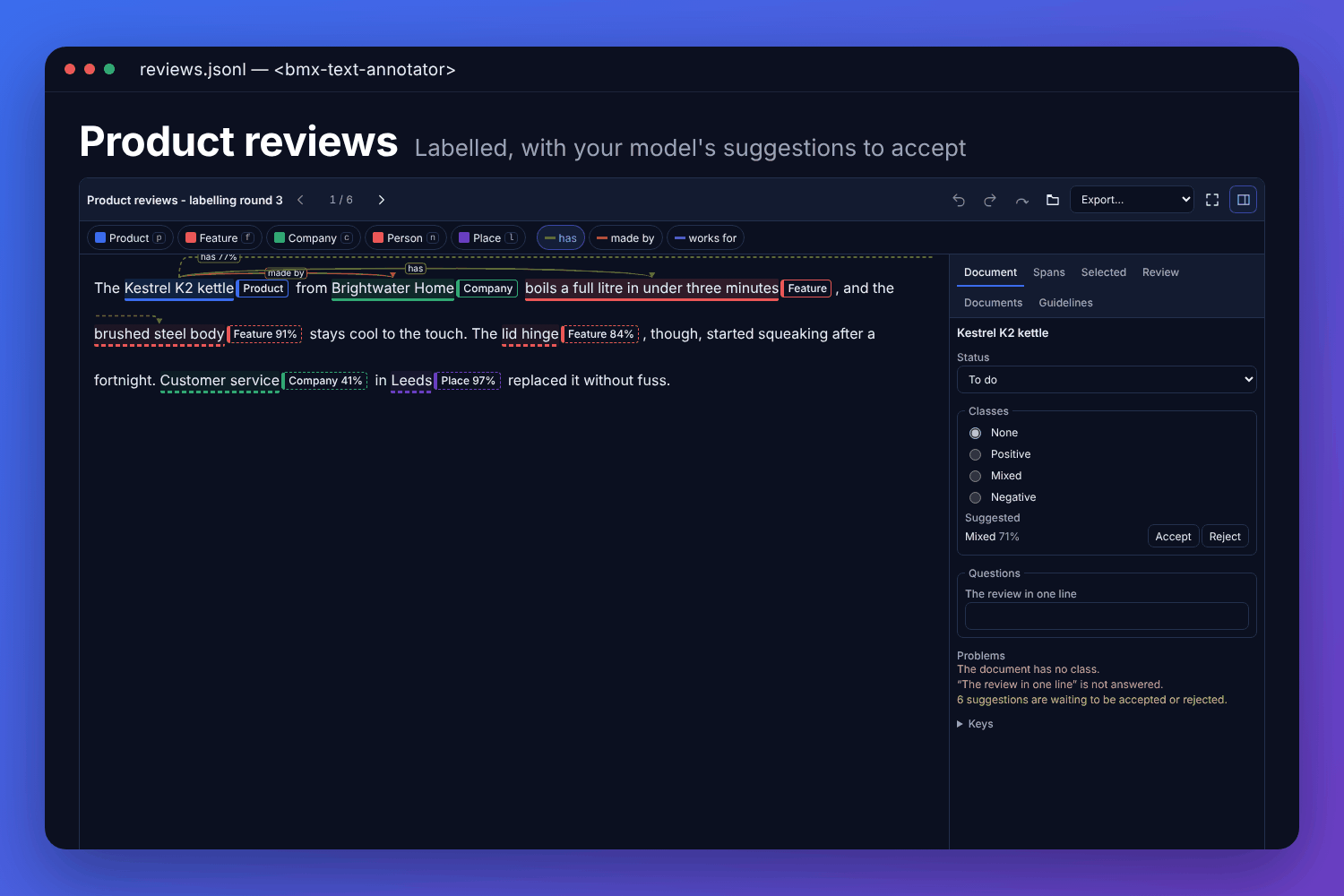
Task: View the Guidelines sub-tab
Action: pos(1065,303)
